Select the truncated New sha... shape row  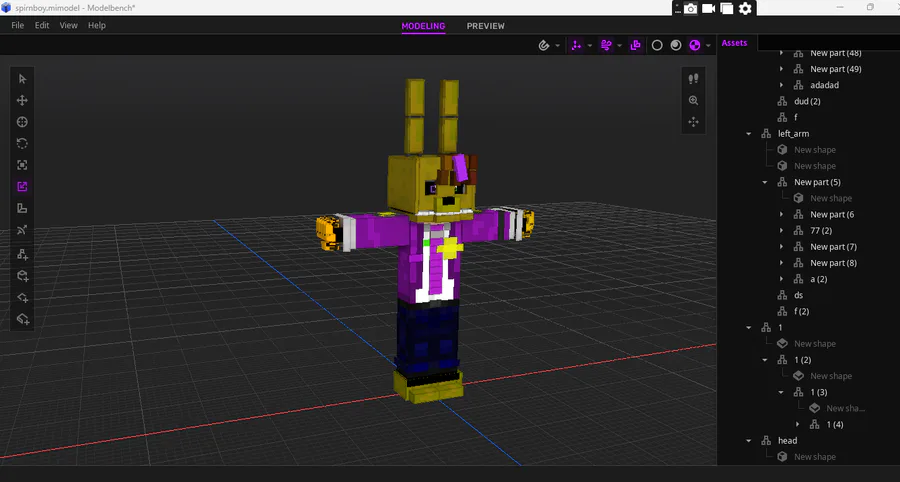tap(845, 409)
